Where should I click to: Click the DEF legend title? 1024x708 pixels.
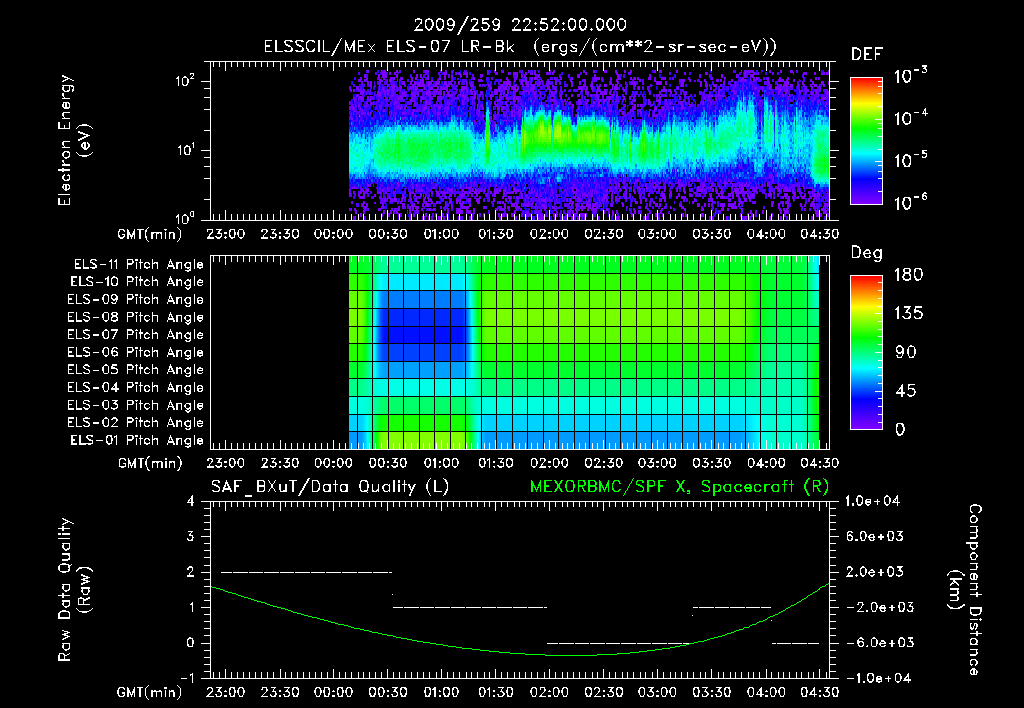pyautogui.click(x=867, y=55)
